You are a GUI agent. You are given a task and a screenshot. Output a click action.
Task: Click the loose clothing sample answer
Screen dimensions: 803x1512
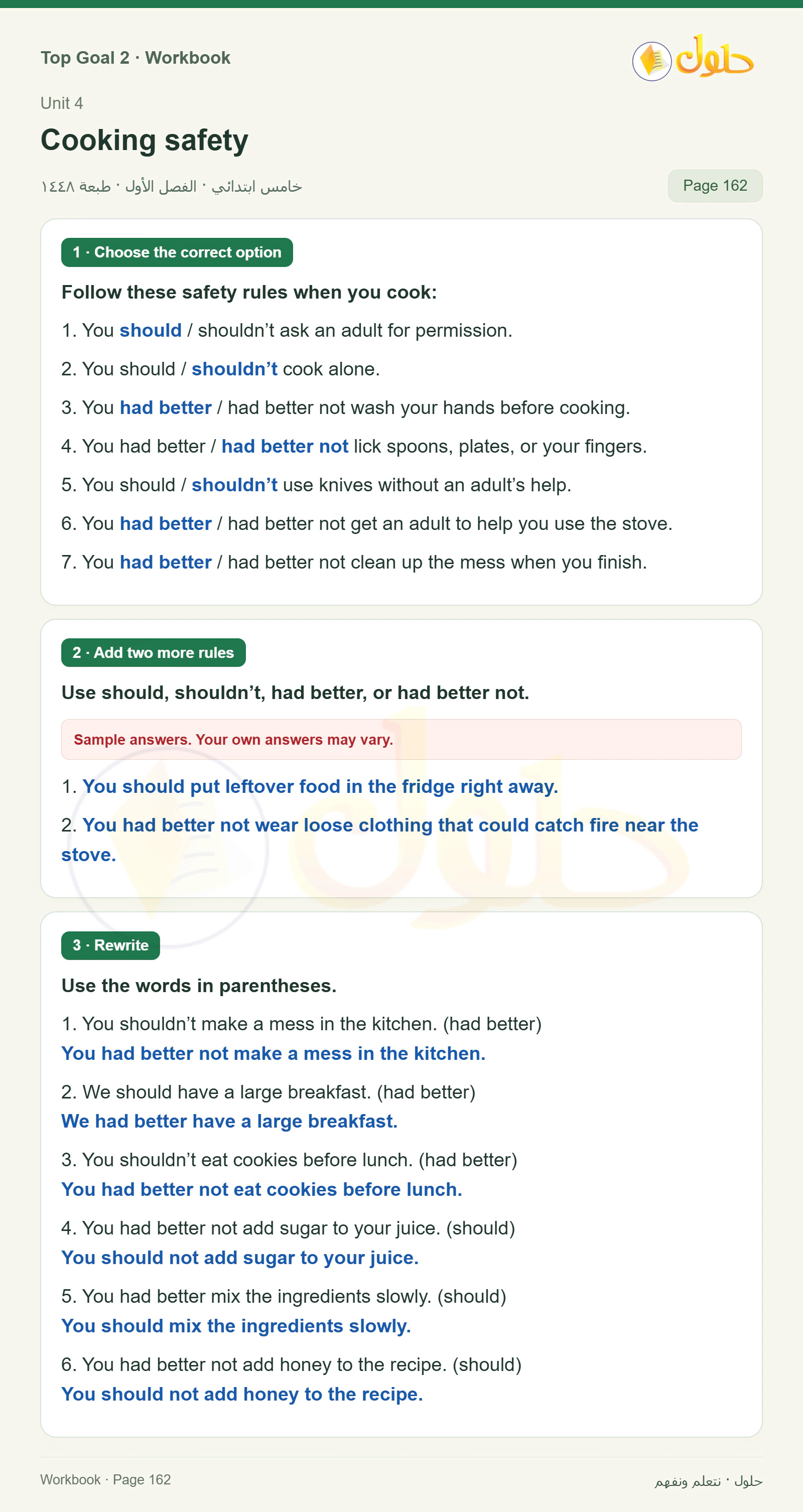coord(380,840)
